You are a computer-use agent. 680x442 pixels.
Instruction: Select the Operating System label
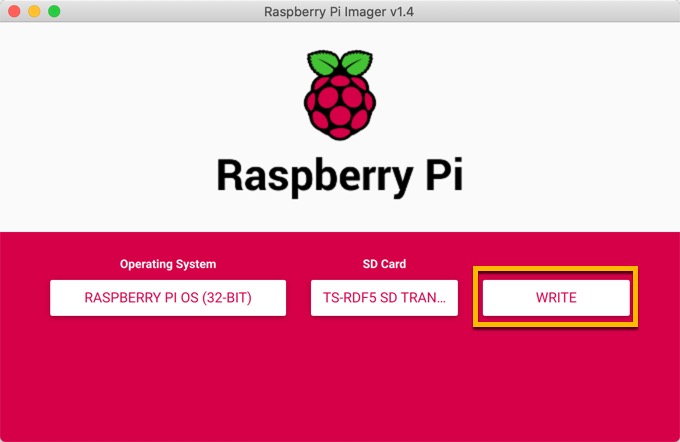click(x=168, y=264)
